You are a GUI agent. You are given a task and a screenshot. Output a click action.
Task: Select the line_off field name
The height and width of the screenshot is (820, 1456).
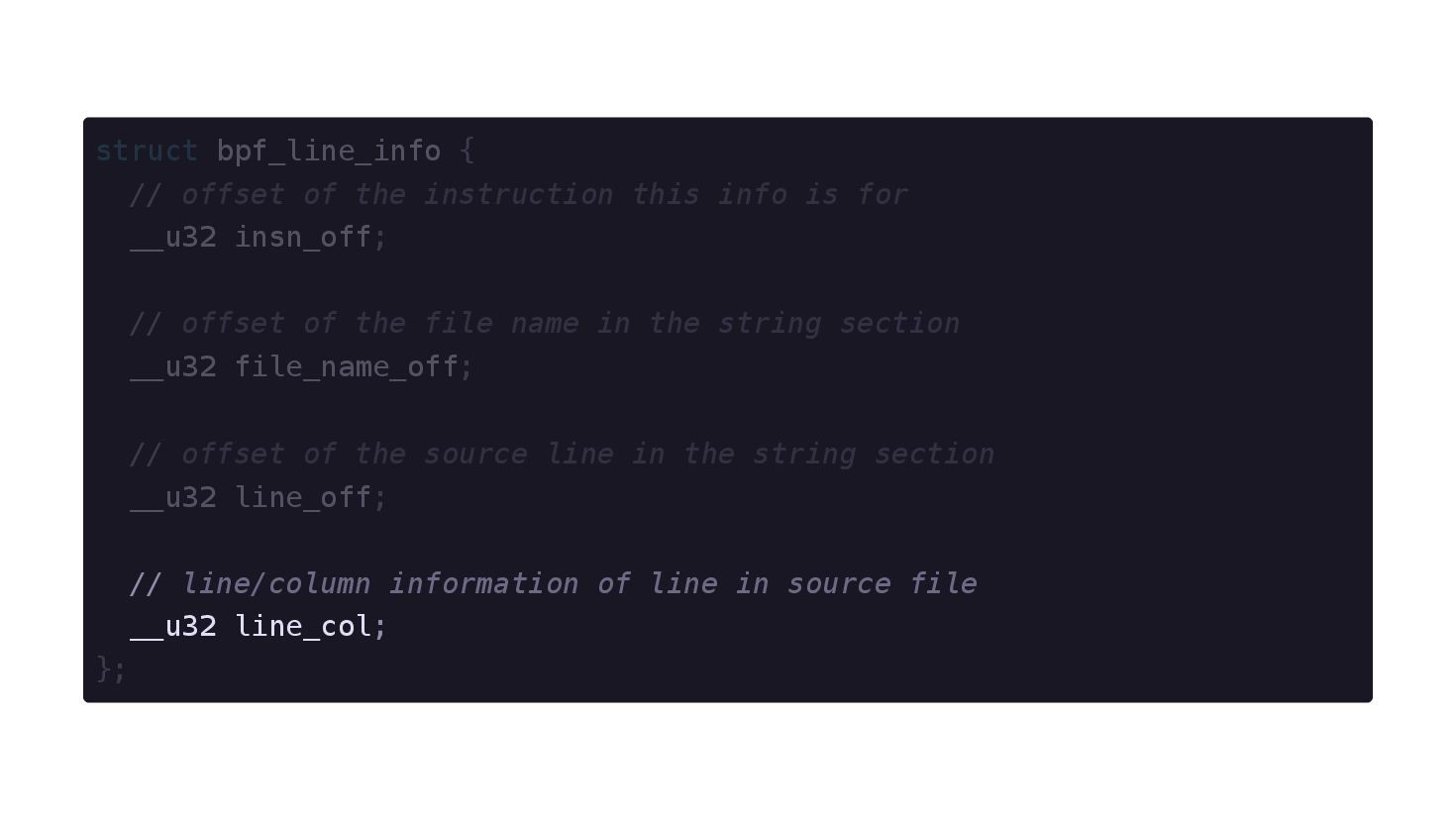click(x=302, y=497)
